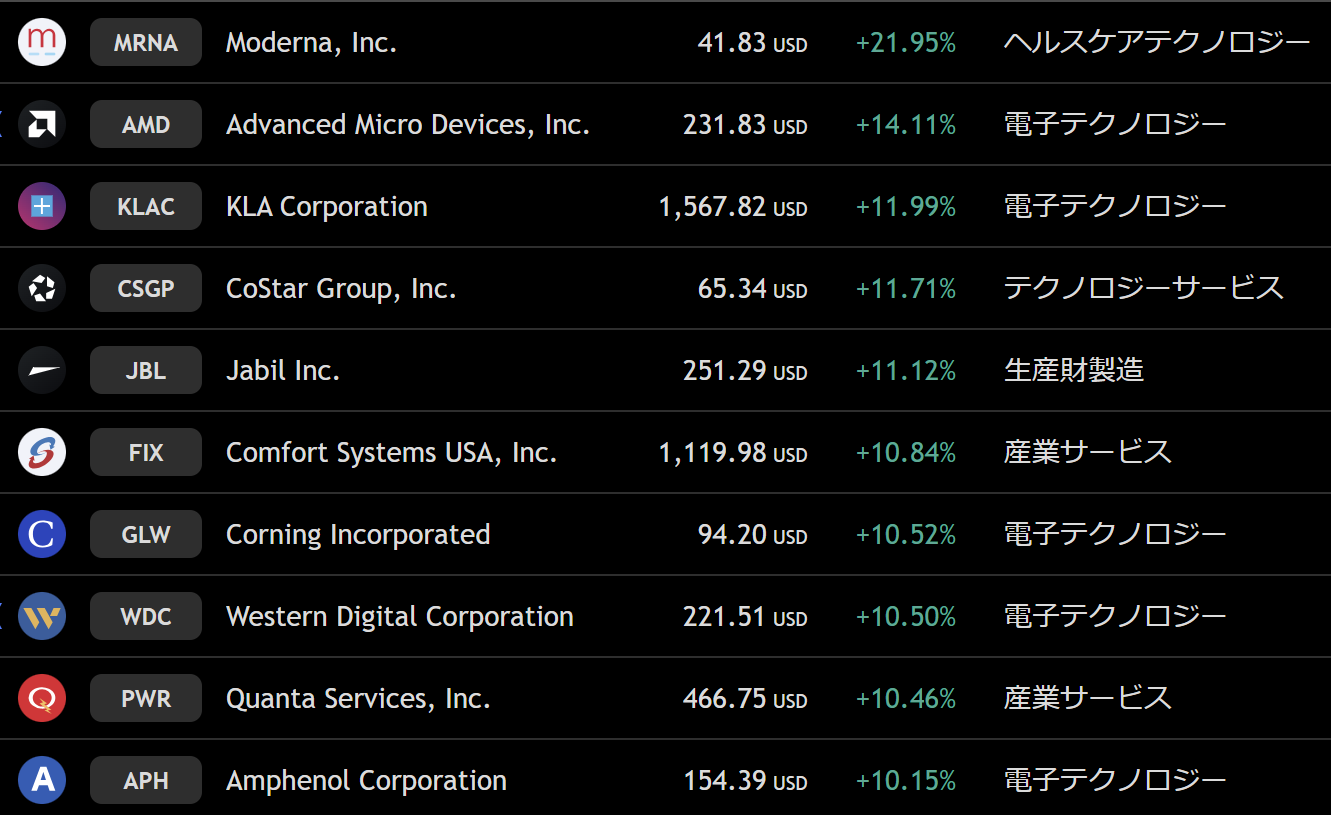Click the Moderna company logo icon
This screenshot has height=815, width=1331.
pos(42,43)
